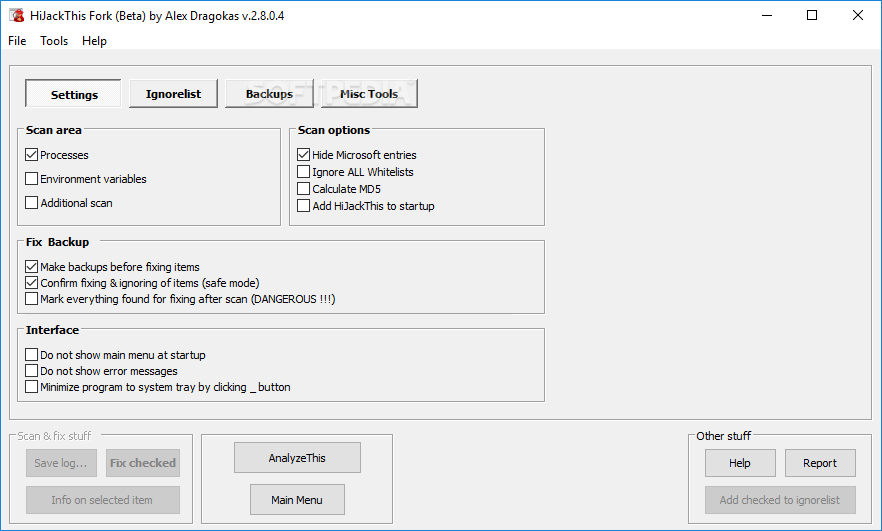Click the AnalyzeThis button
The width and height of the screenshot is (882, 531).
[297, 458]
